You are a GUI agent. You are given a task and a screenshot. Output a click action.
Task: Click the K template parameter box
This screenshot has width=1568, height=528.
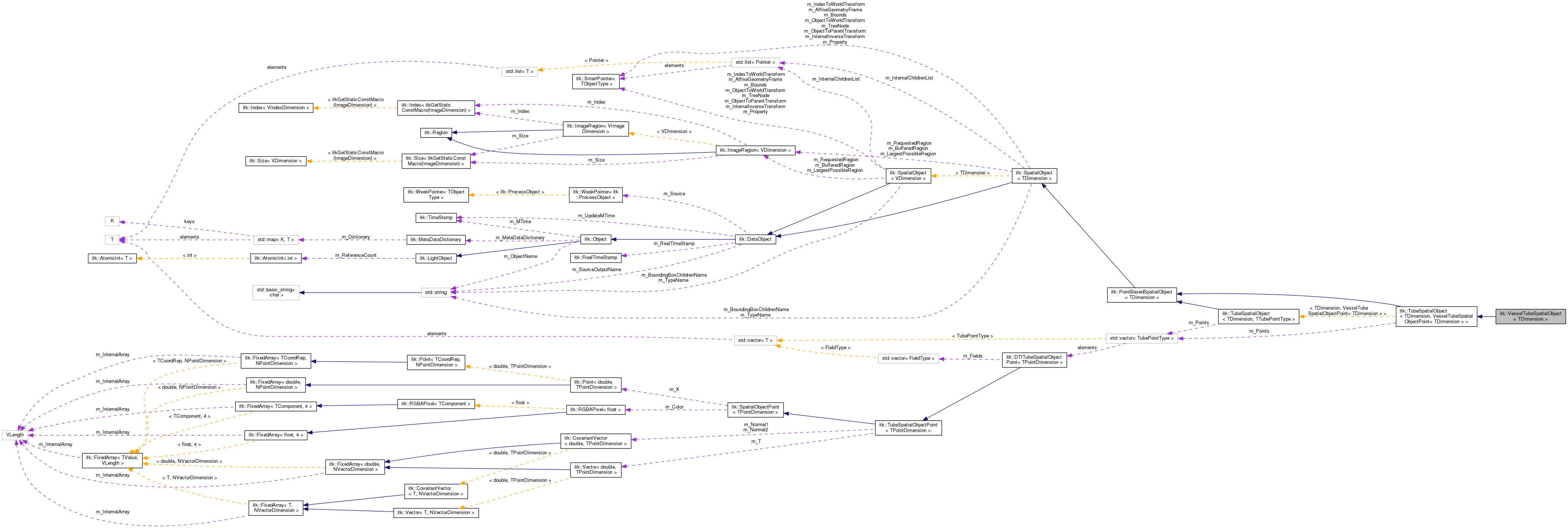click(112, 221)
